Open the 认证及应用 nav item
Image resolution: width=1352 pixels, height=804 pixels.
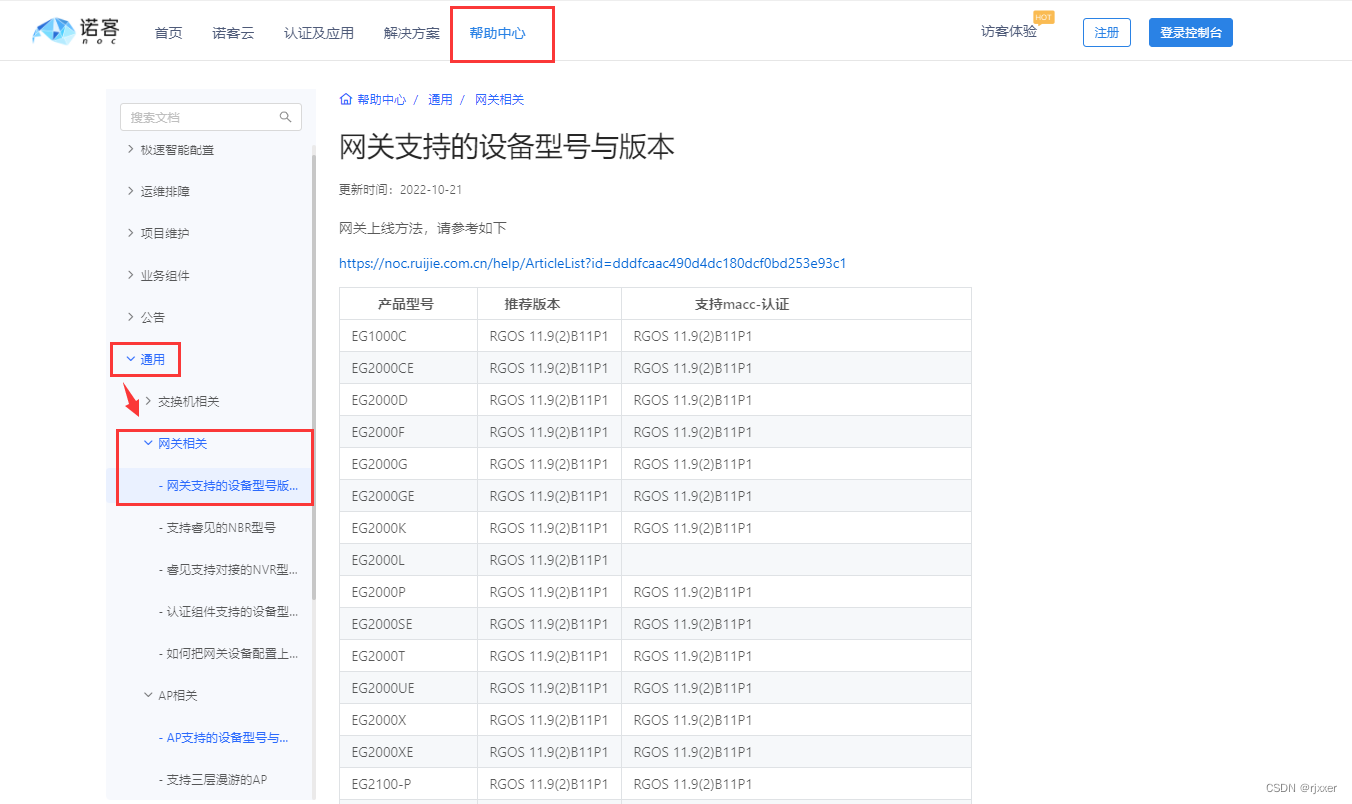(319, 33)
